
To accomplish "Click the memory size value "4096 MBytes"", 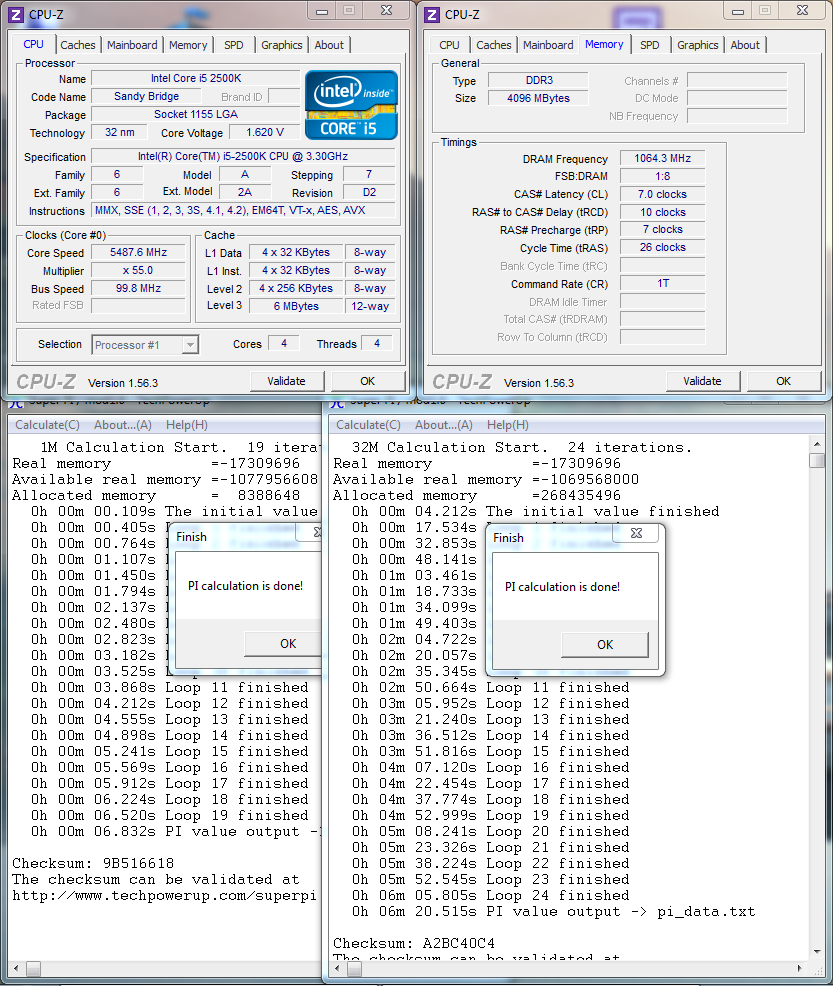I will pos(539,98).
